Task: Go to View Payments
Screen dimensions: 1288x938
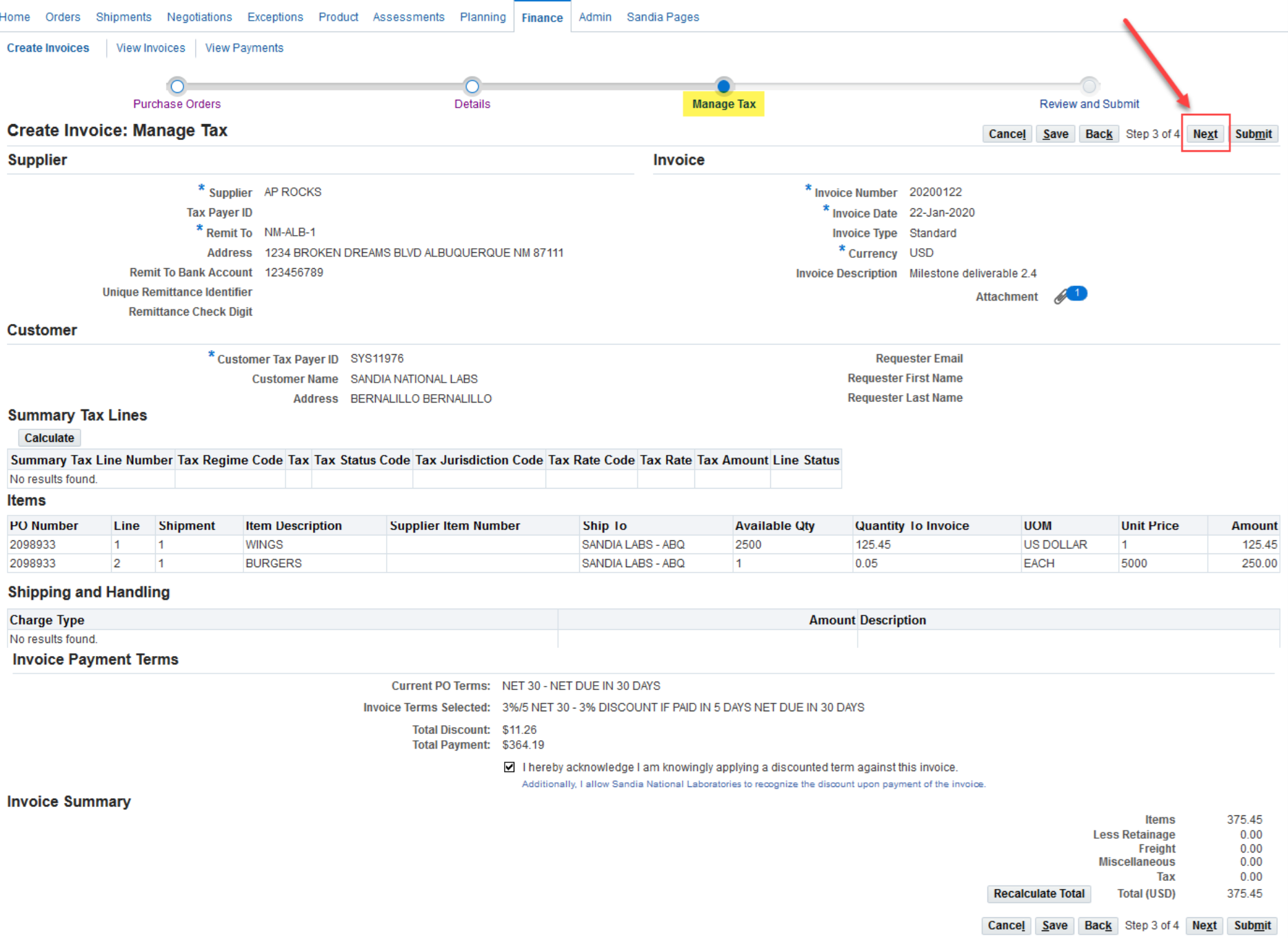Action: (243, 48)
